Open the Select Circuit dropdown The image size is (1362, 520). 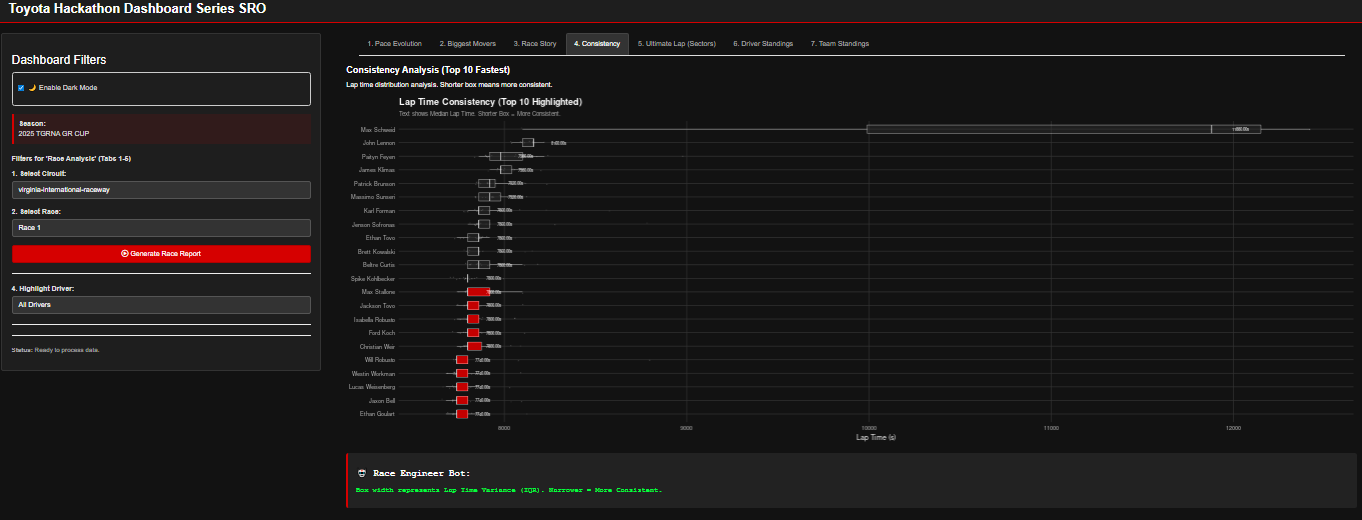(x=161, y=190)
